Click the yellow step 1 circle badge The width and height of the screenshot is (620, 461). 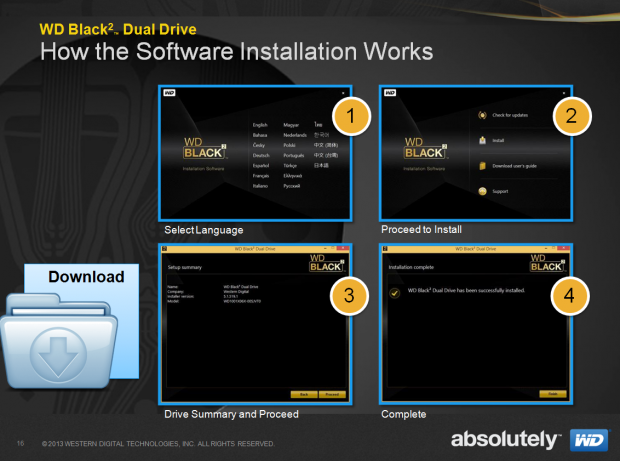pos(350,117)
